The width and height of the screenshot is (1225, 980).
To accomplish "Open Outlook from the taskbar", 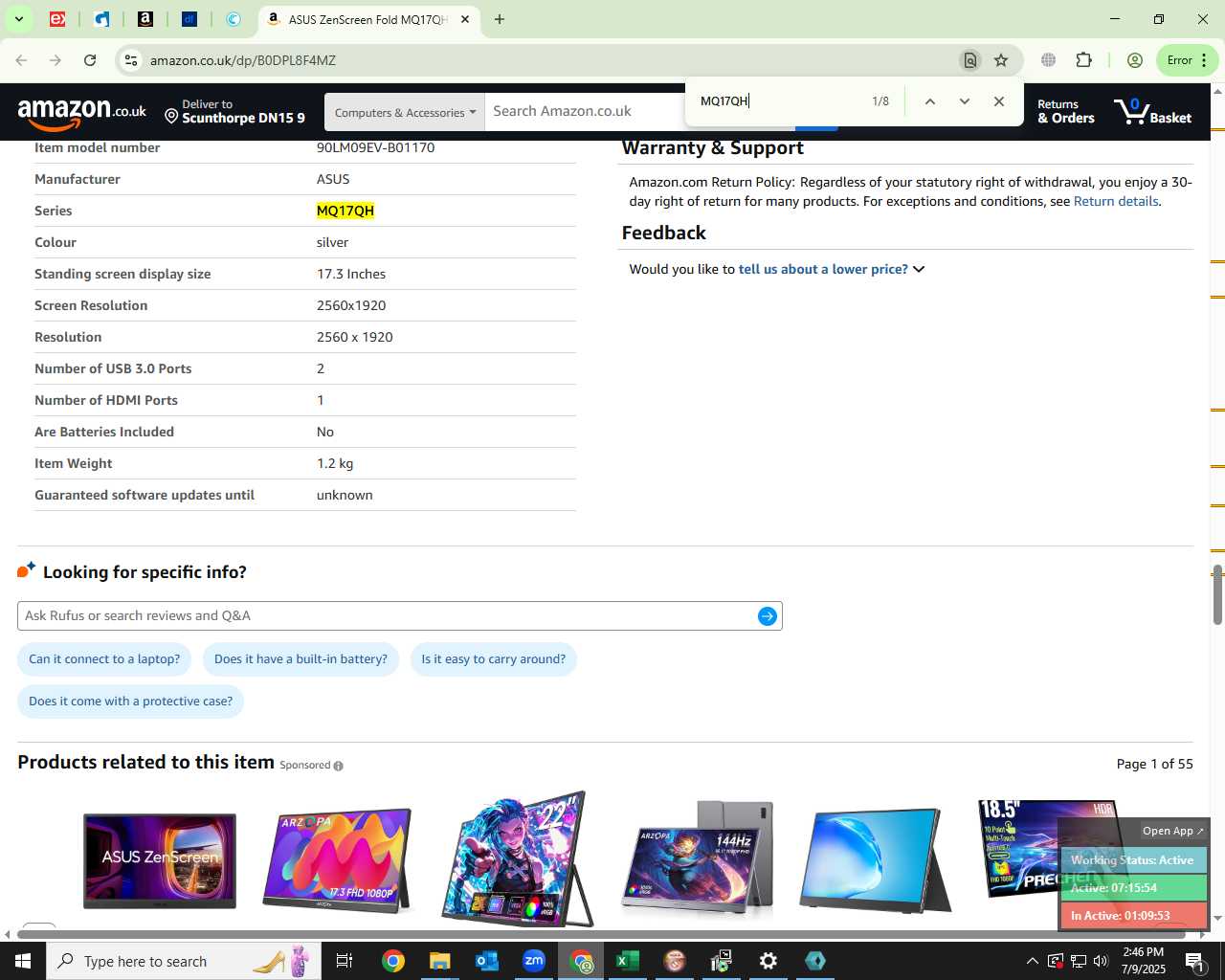I will [486, 961].
